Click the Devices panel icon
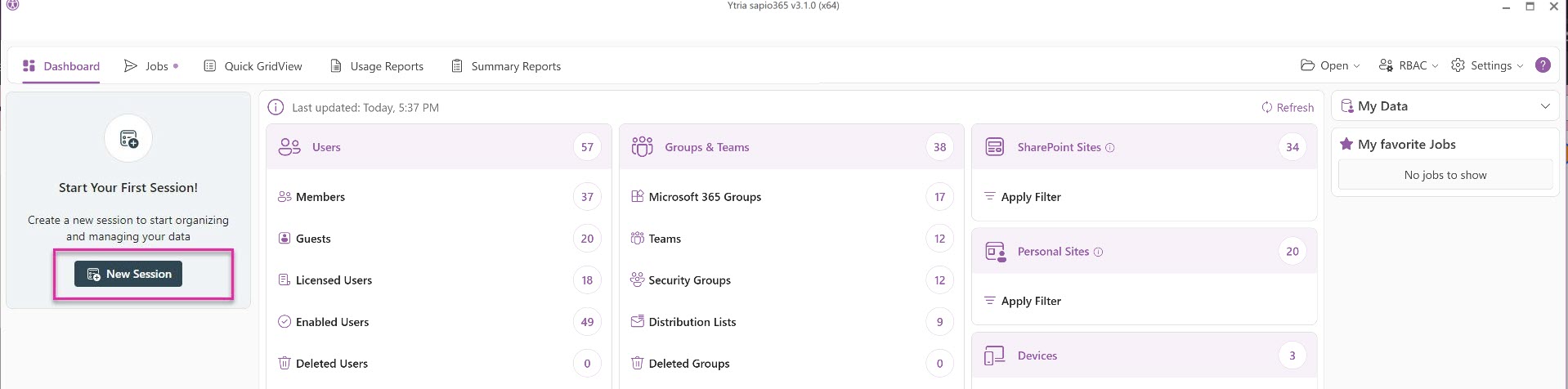This screenshot has height=389, width=1568. (994, 355)
